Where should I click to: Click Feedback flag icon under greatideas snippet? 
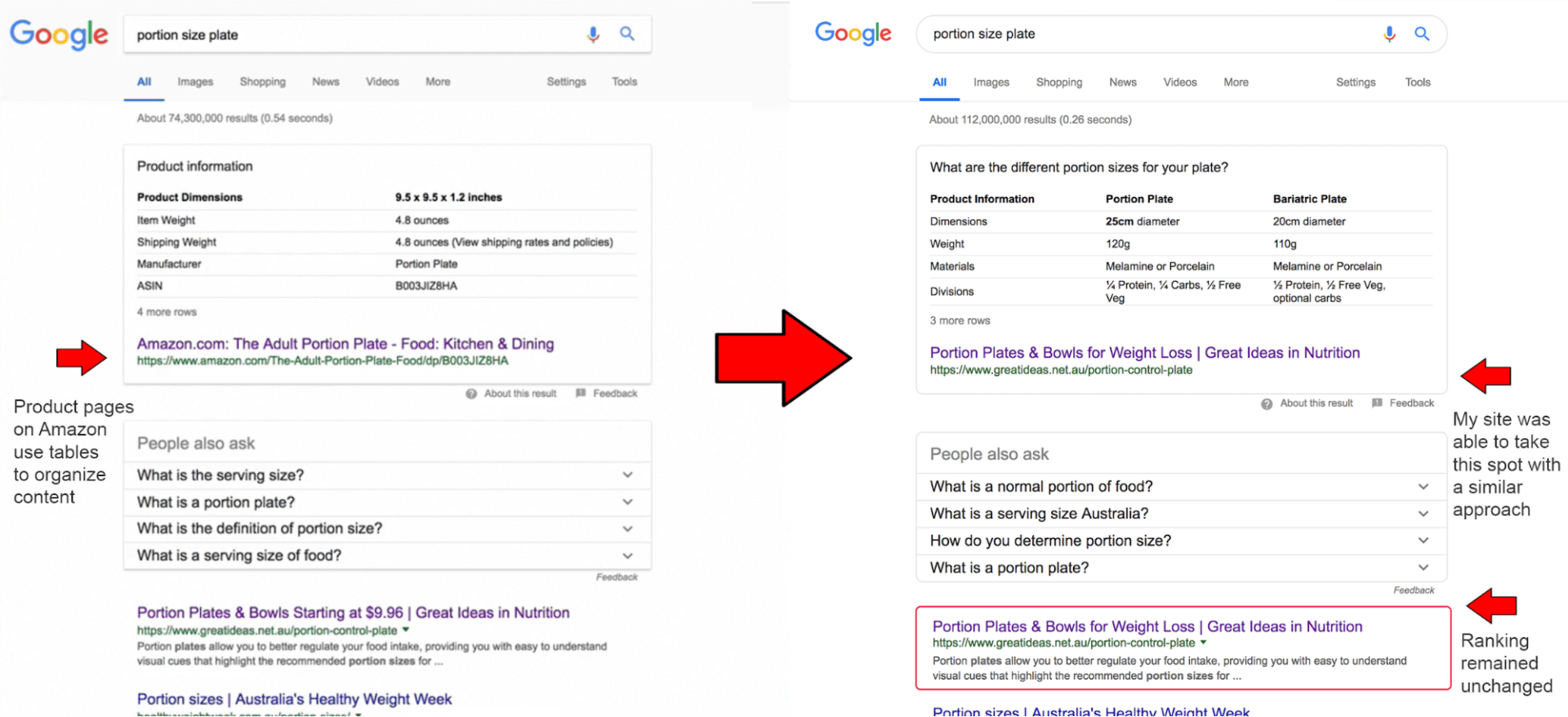(1377, 403)
